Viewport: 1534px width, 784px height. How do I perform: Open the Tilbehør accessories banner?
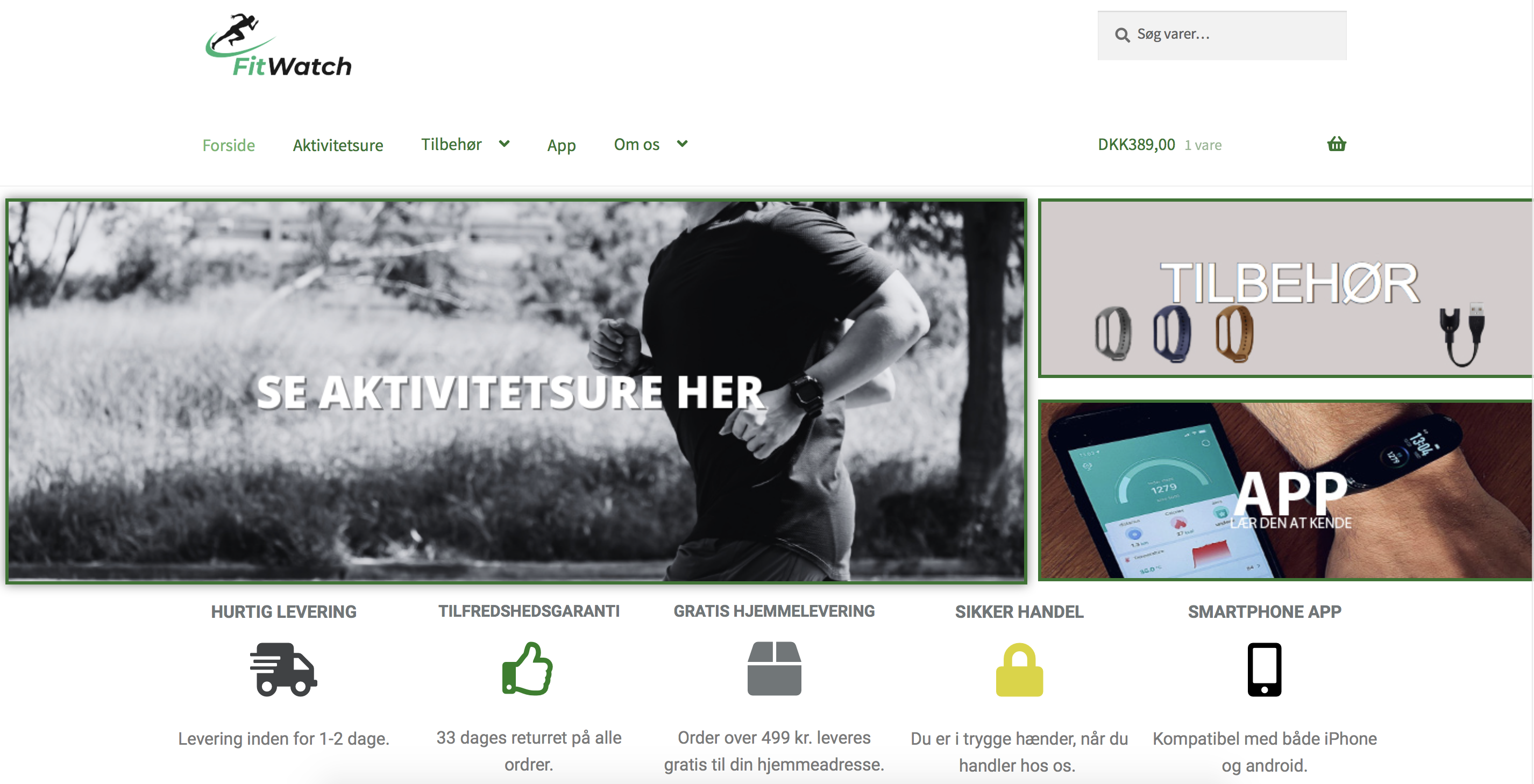pos(1286,289)
